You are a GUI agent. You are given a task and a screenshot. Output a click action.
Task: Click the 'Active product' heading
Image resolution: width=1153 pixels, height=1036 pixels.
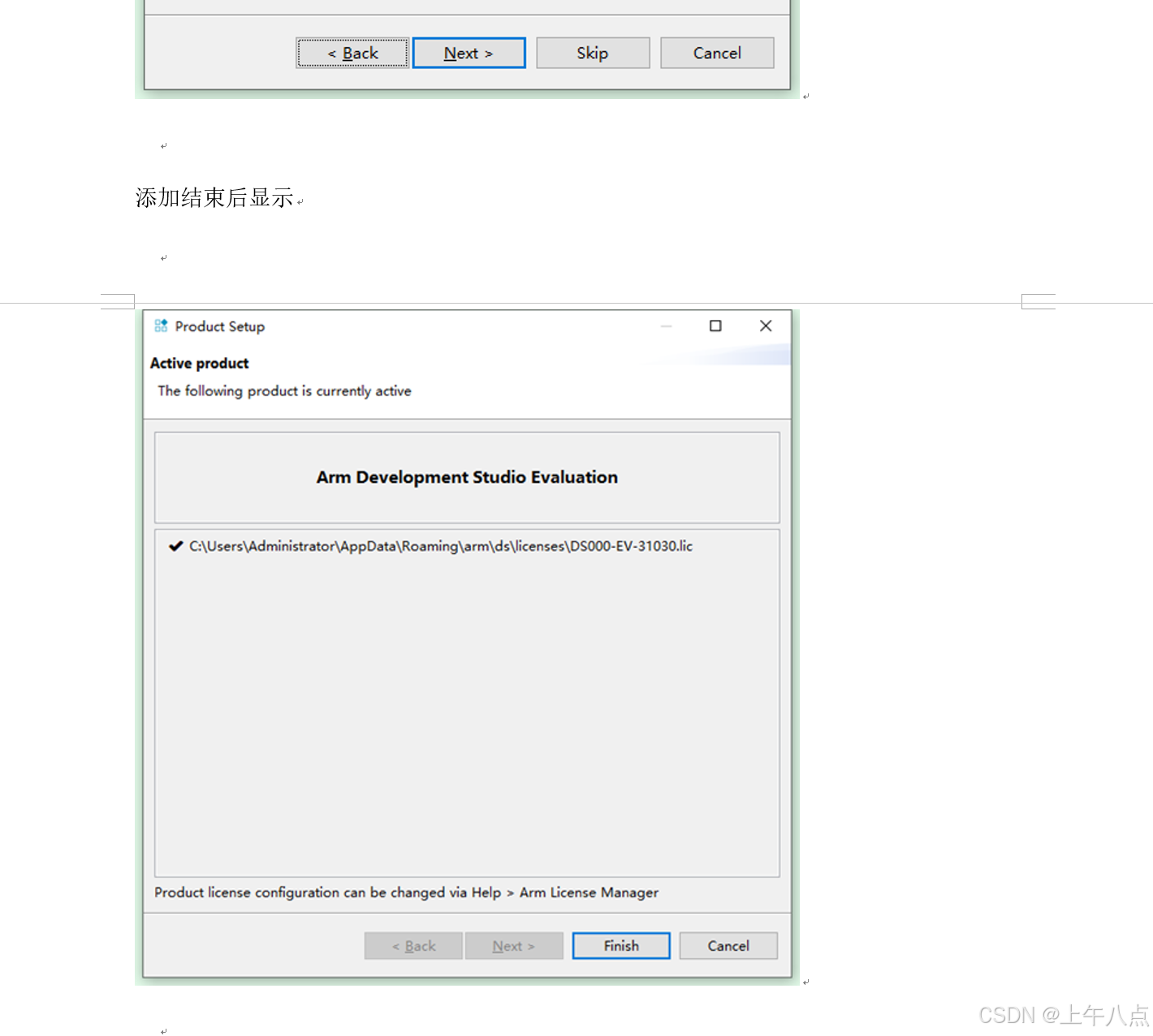pyautogui.click(x=199, y=363)
